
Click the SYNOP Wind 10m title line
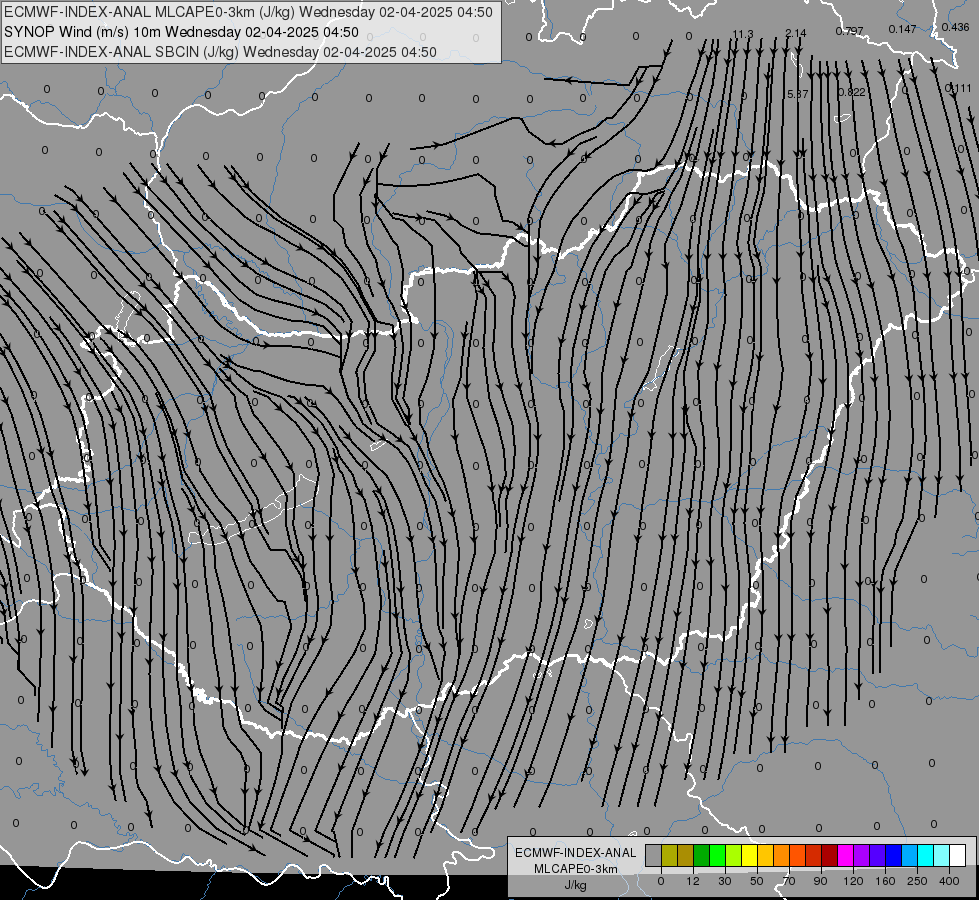tap(182, 32)
